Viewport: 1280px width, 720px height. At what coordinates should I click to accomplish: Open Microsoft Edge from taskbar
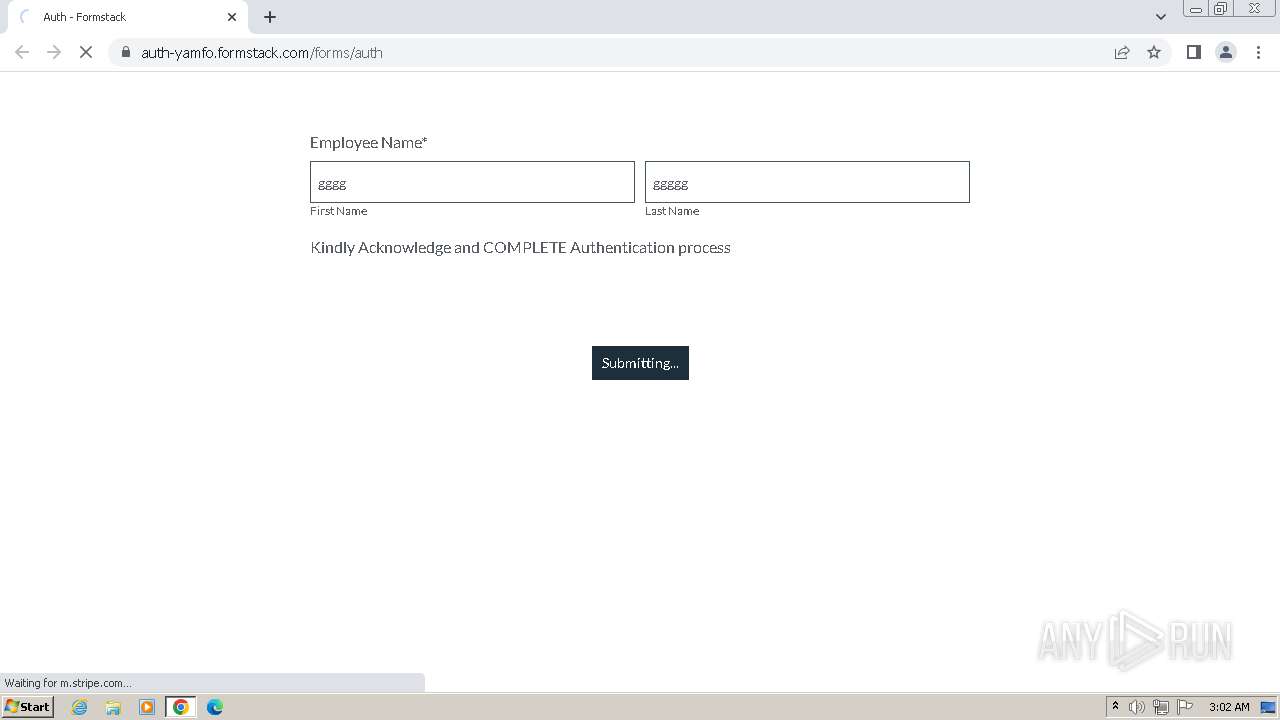tap(215, 707)
